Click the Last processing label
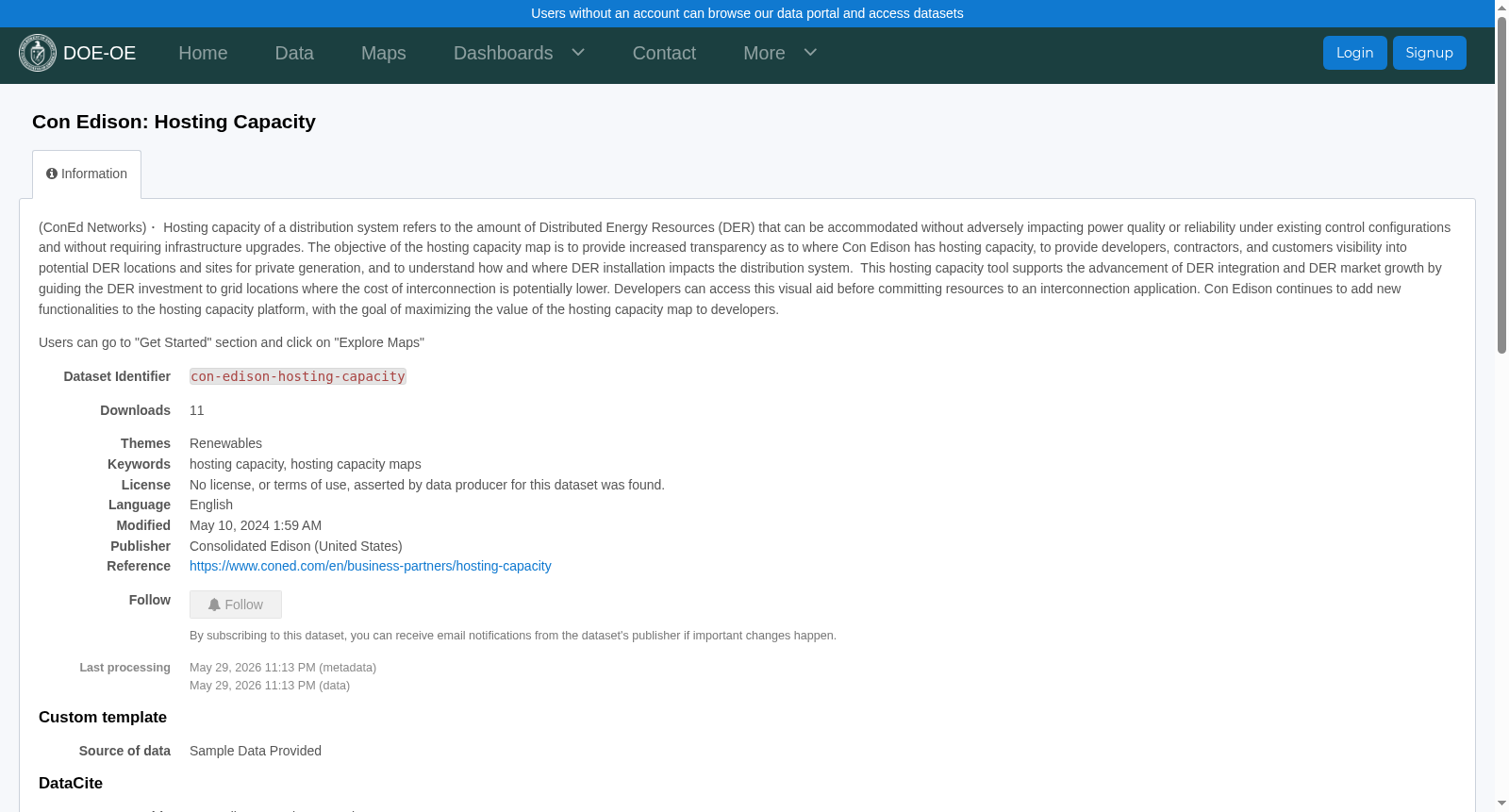 124,668
